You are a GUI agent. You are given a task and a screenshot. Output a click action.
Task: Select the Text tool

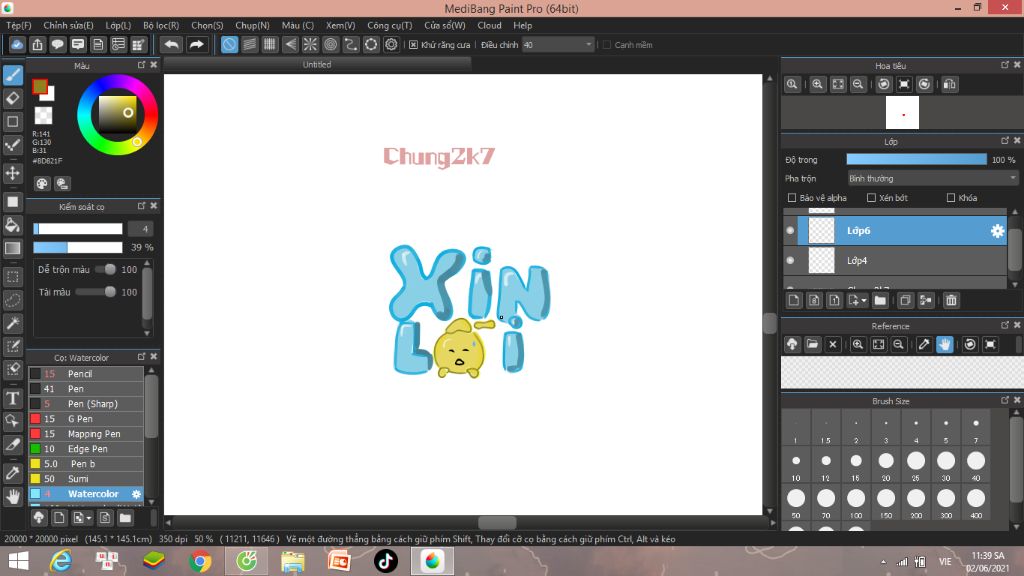coord(13,398)
